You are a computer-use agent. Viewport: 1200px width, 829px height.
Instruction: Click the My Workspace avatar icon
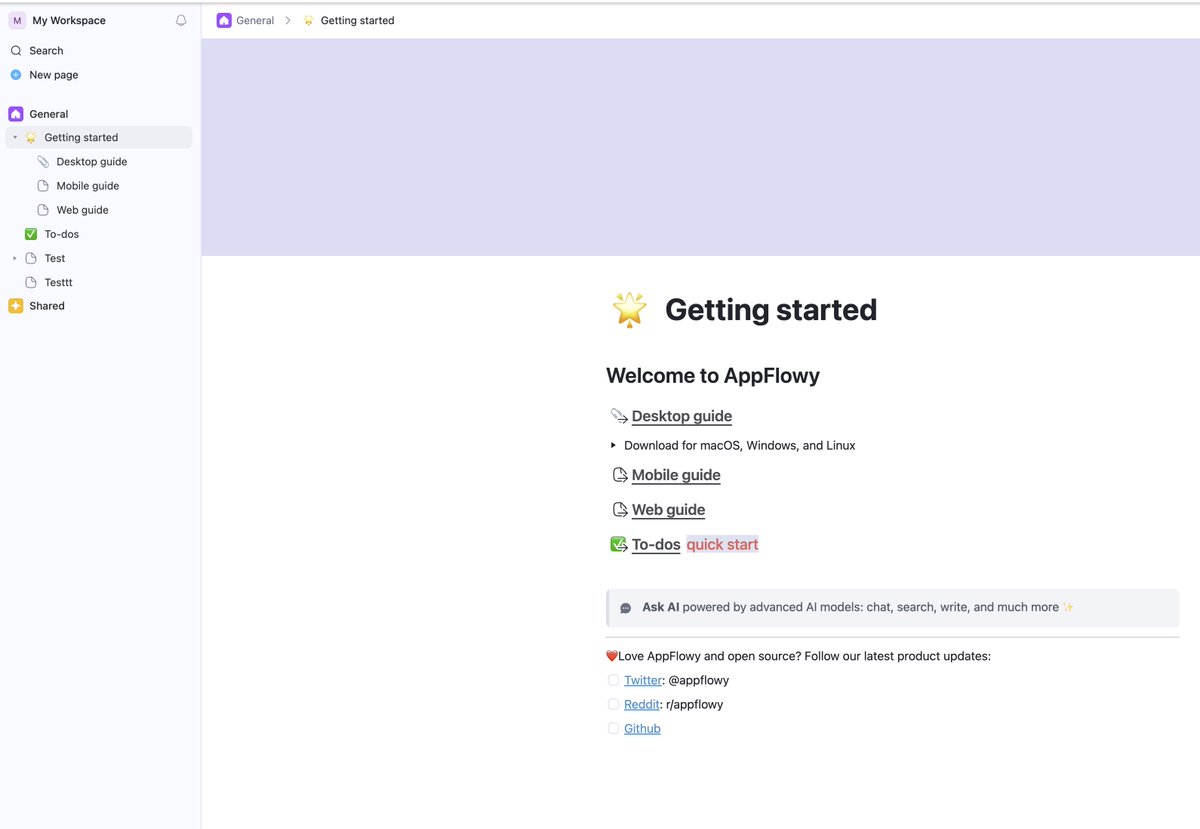pyautogui.click(x=17, y=20)
